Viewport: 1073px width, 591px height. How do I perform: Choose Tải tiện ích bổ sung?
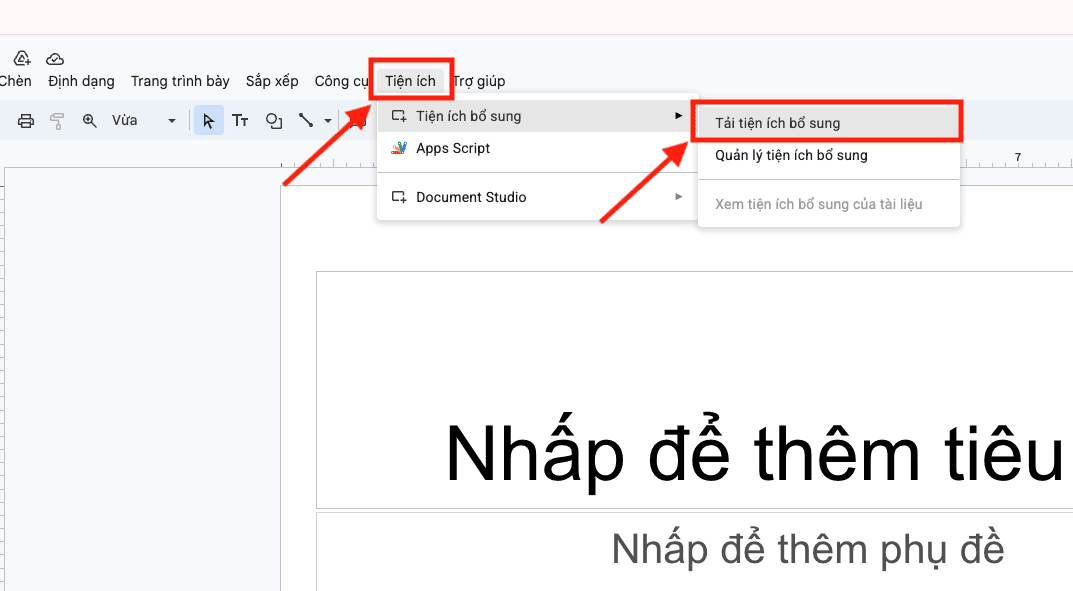pyautogui.click(x=828, y=123)
